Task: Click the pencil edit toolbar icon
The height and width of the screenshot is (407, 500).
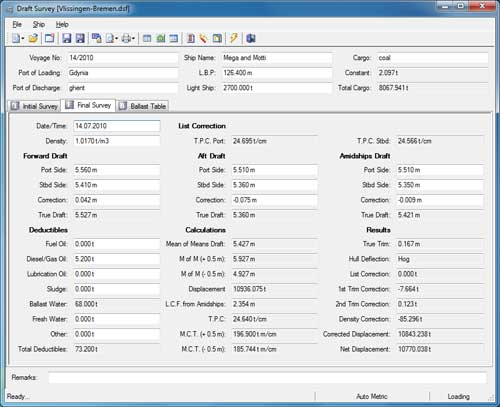Action: 203,38
